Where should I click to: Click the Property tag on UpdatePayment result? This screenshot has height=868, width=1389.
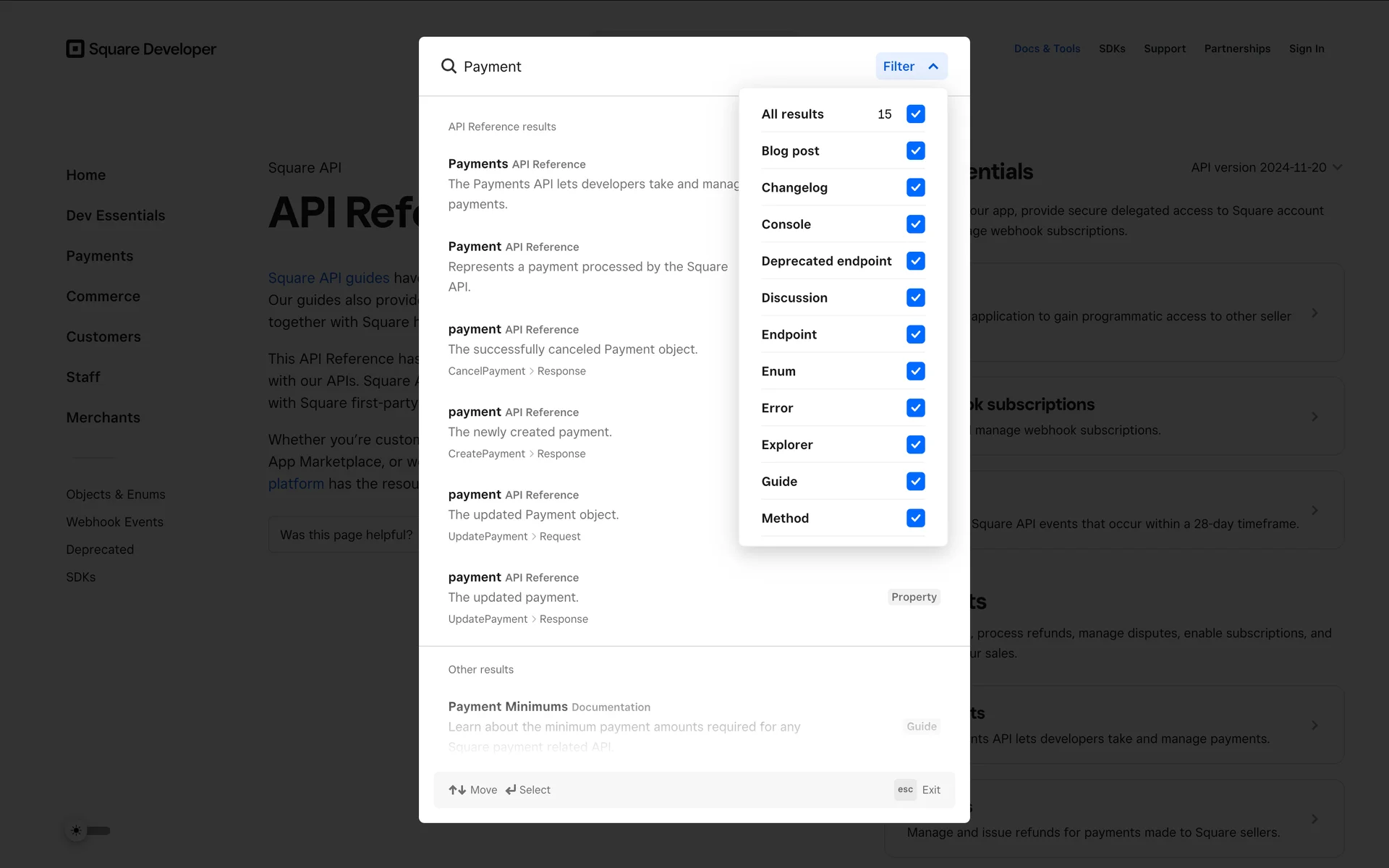(914, 597)
